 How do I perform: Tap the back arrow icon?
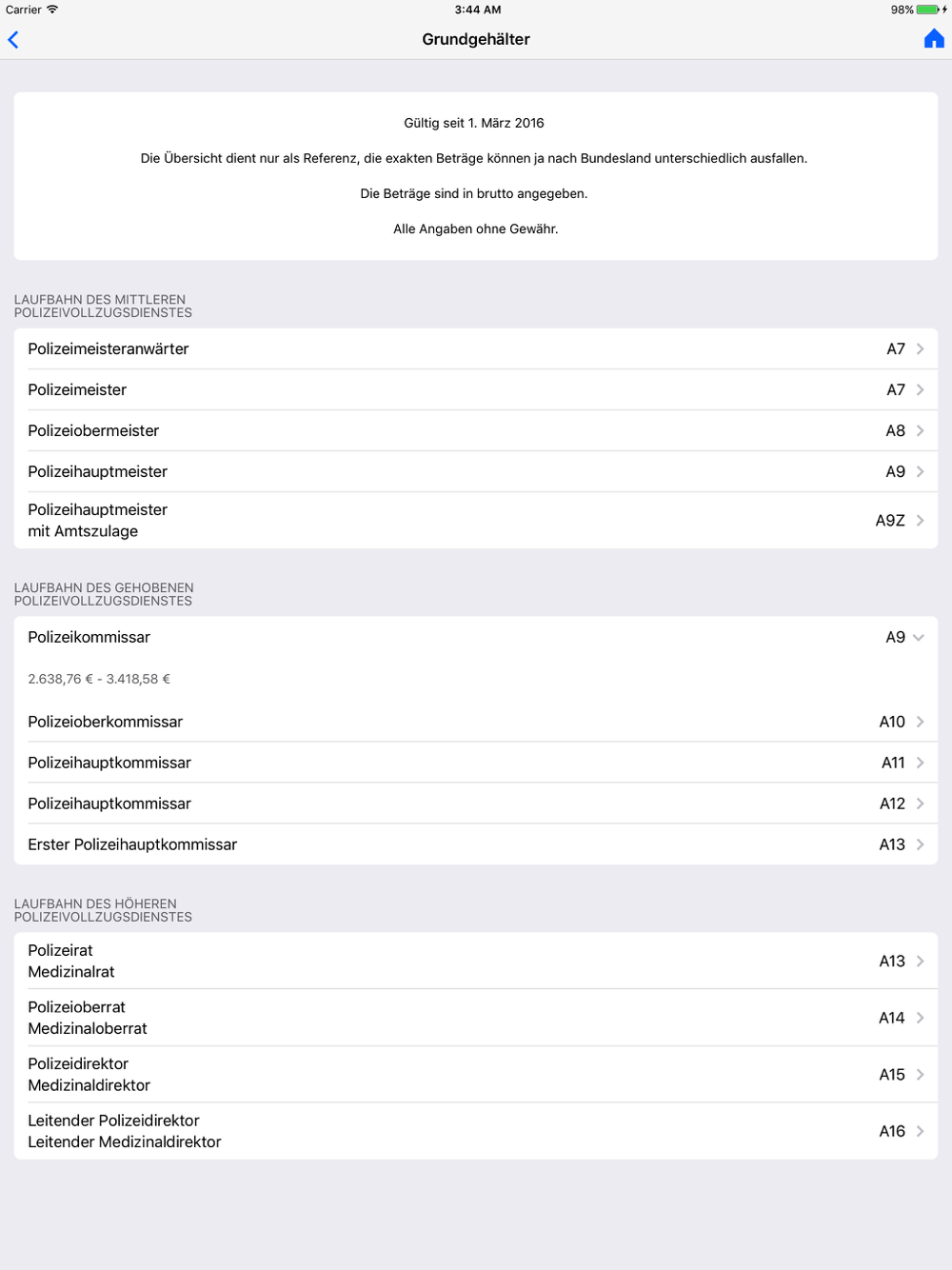14,40
